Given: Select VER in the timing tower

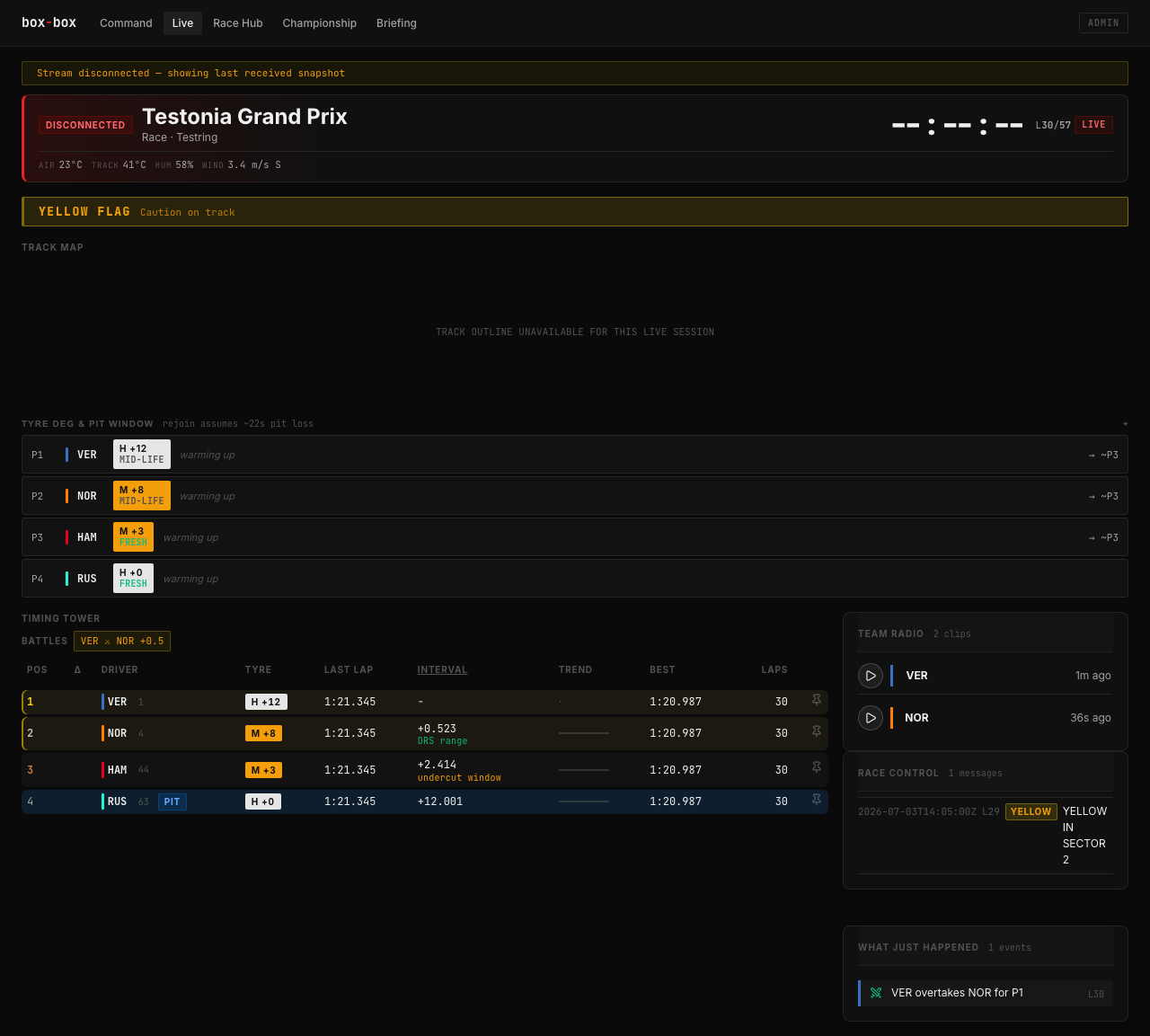Looking at the screenshot, I should [425, 702].
